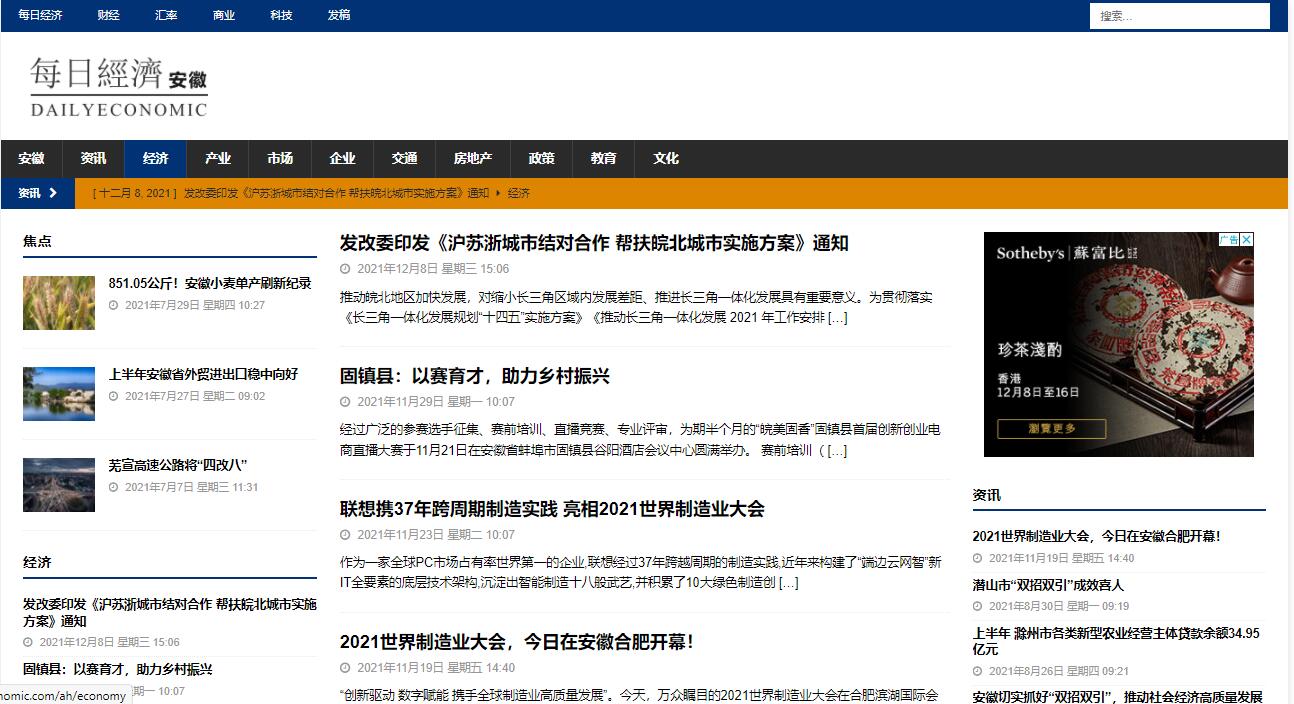Open the 财经 top menu link
This screenshot has width=1294, height=704.
(x=108, y=15)
